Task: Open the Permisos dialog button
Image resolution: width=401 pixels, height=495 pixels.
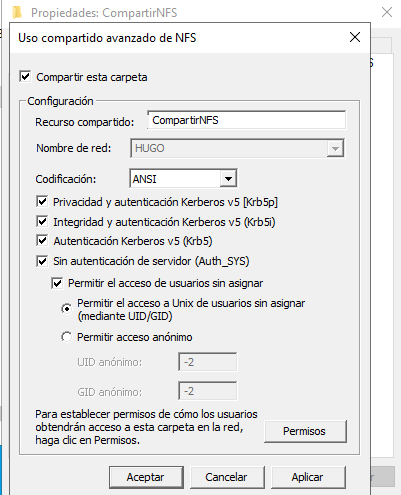Action: pyautogui.click(x=305, y=431)
